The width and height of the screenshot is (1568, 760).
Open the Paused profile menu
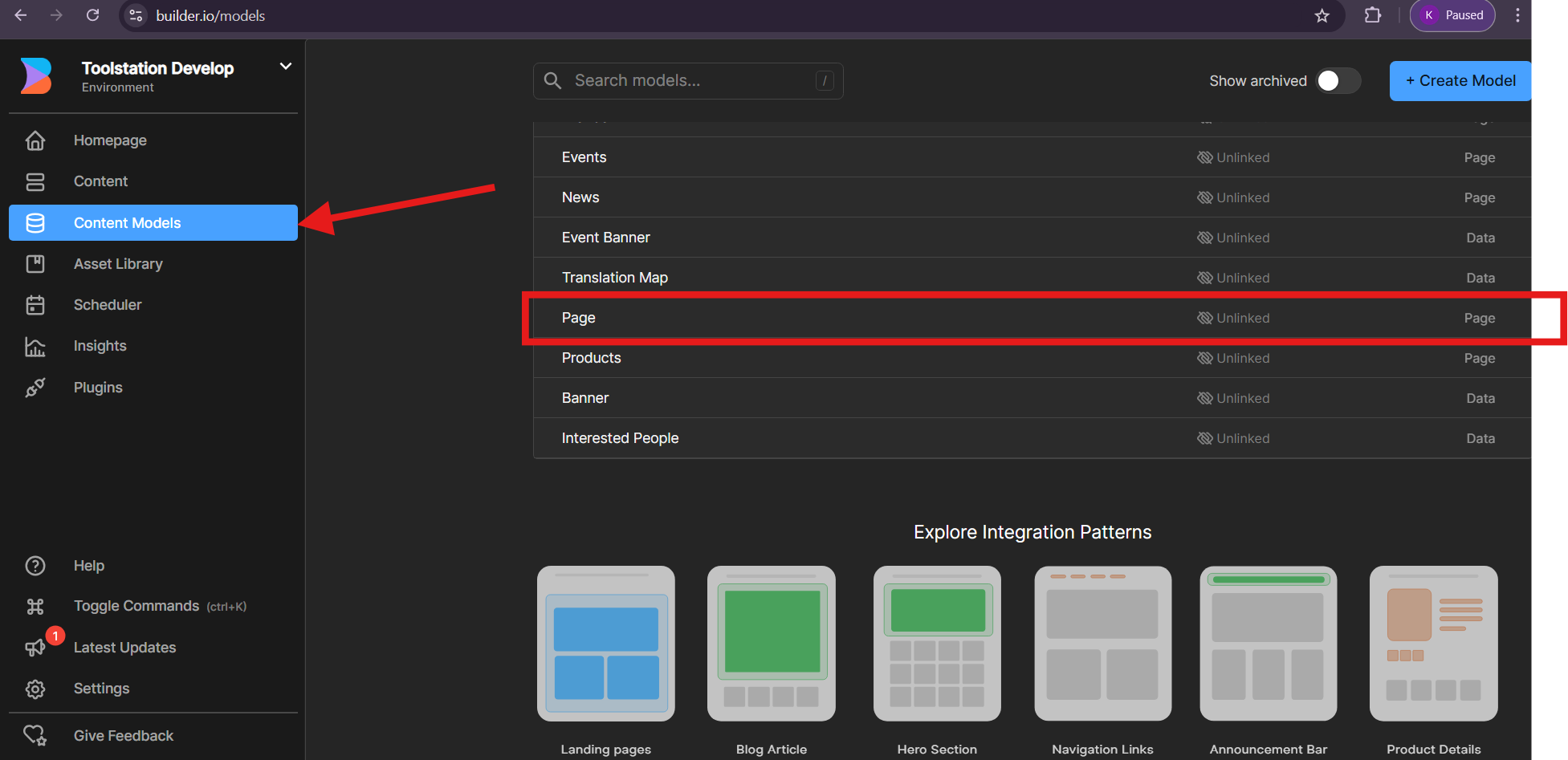pos(1452,15)
